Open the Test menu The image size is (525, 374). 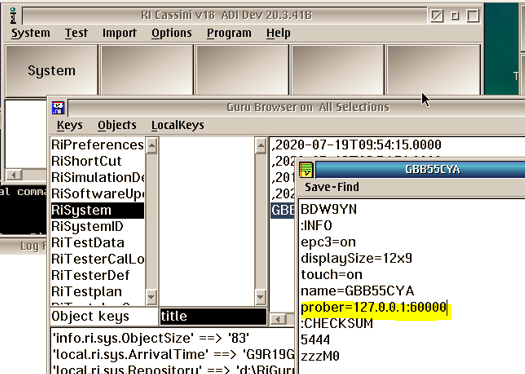click(76, 33)
